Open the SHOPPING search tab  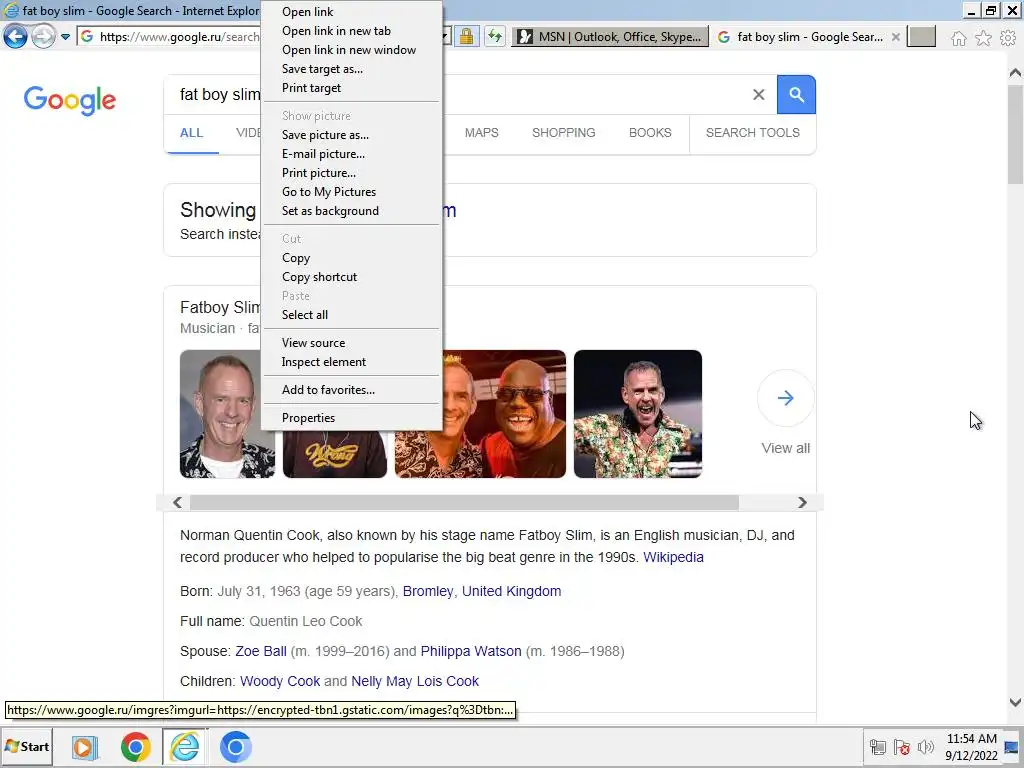pyautogui.click(x=564, y=133)
